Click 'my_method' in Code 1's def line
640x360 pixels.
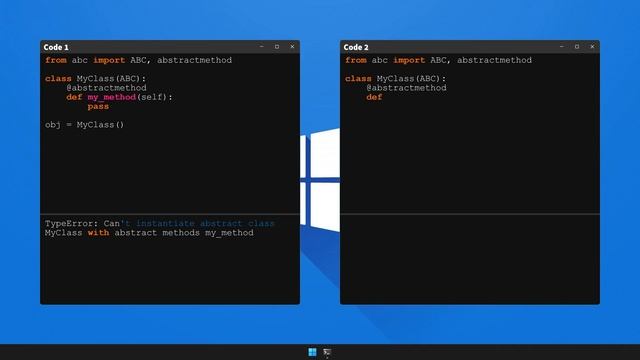[x=111, y=97]
